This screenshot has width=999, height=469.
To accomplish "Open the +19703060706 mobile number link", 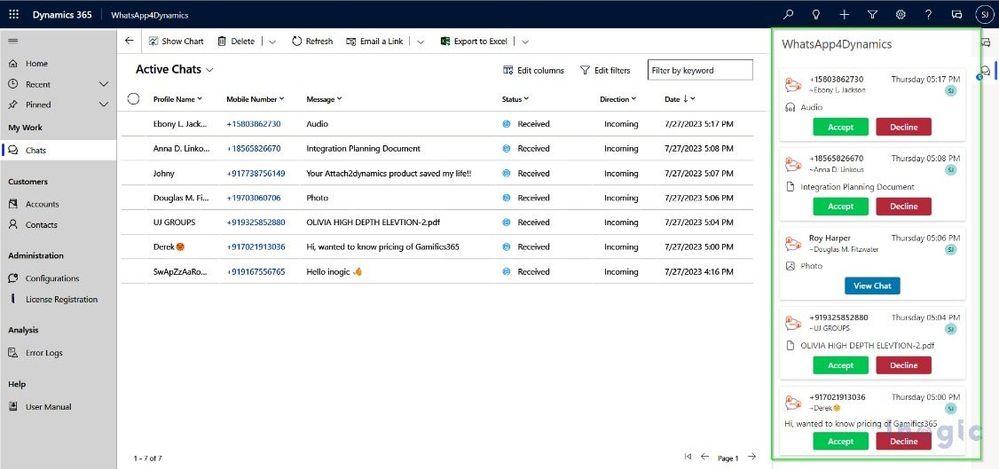I will tap(254, 198).
